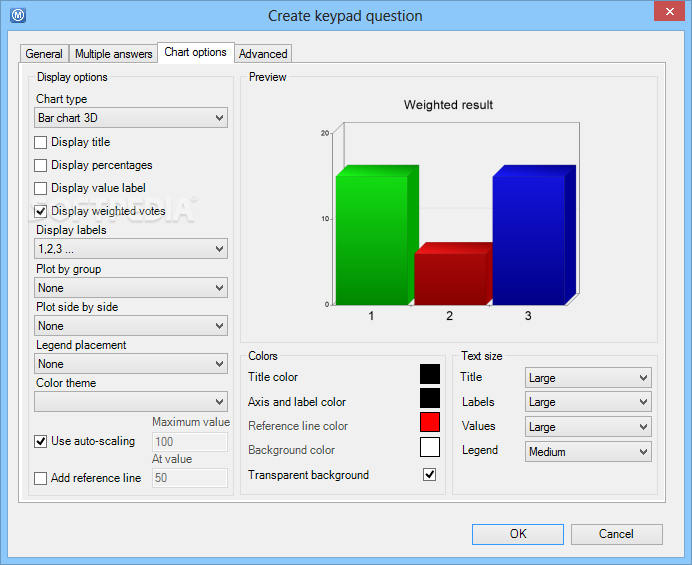Open the Plot side by side dropdown
Viewport: 692px width, 565px height.
coord(131,326)
